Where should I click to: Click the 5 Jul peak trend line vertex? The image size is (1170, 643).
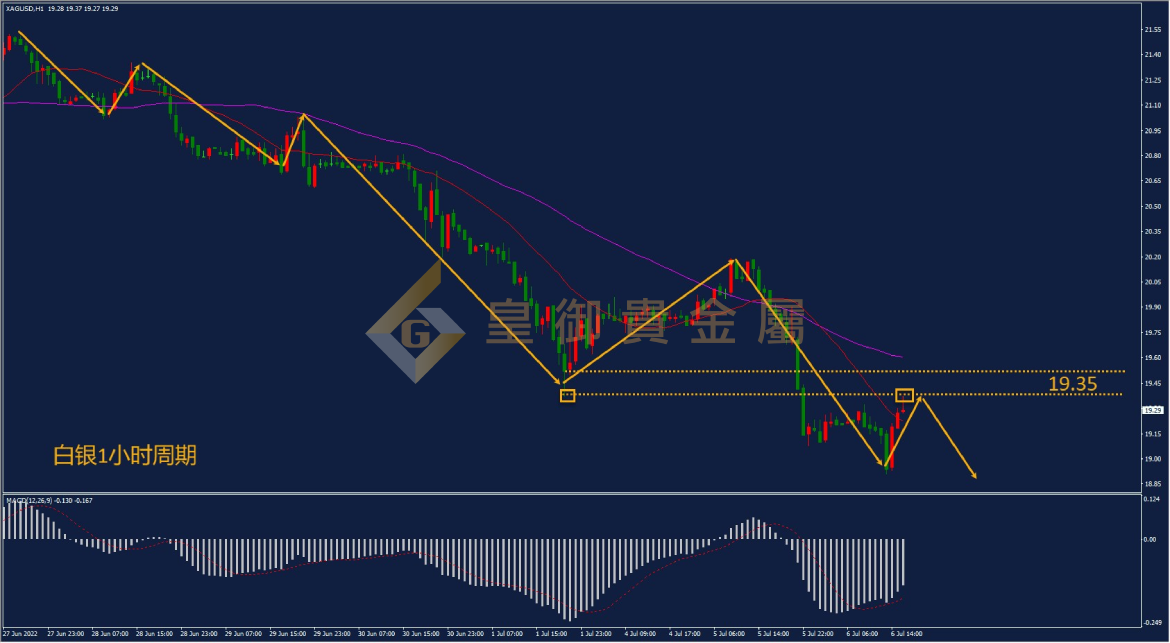(735, 260)
